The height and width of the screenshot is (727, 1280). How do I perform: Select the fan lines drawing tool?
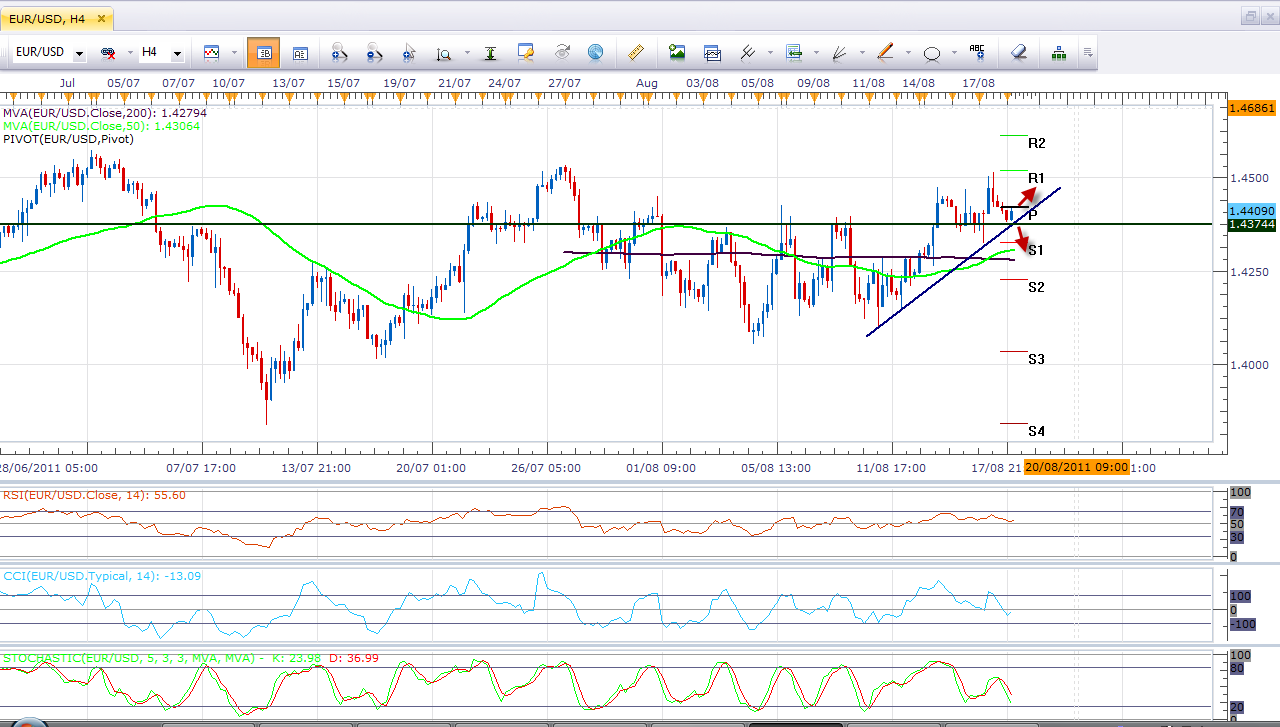click(x=841, y=52)
